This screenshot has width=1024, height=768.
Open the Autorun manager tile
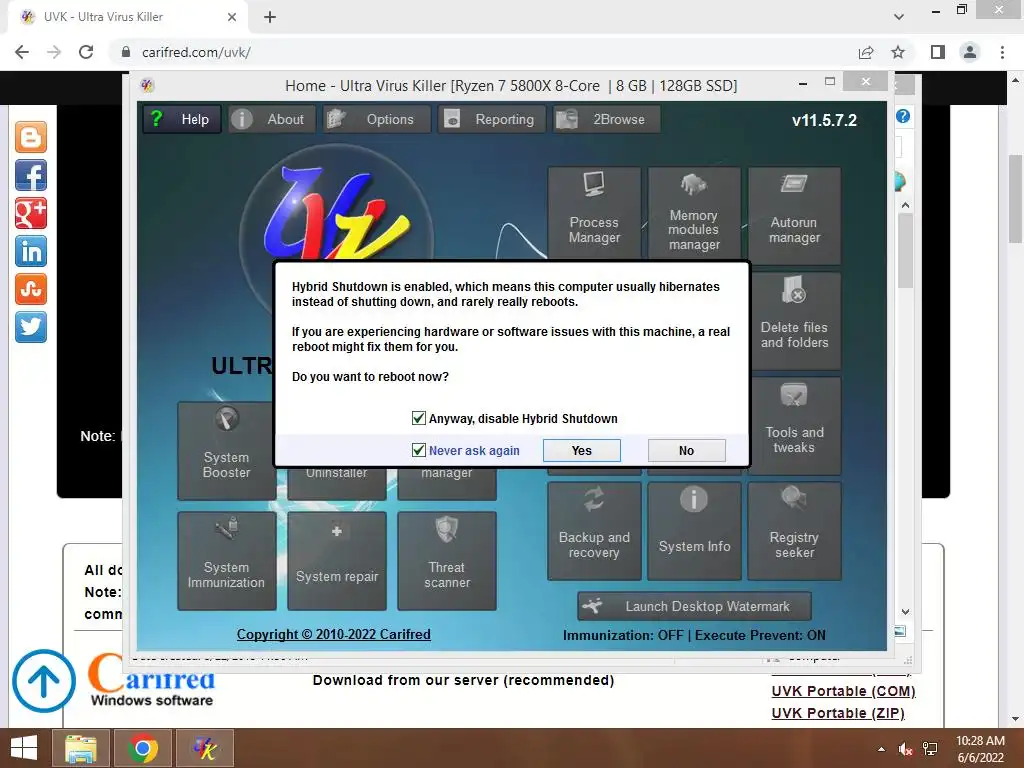pyautogui.click(x=794, y=215)
